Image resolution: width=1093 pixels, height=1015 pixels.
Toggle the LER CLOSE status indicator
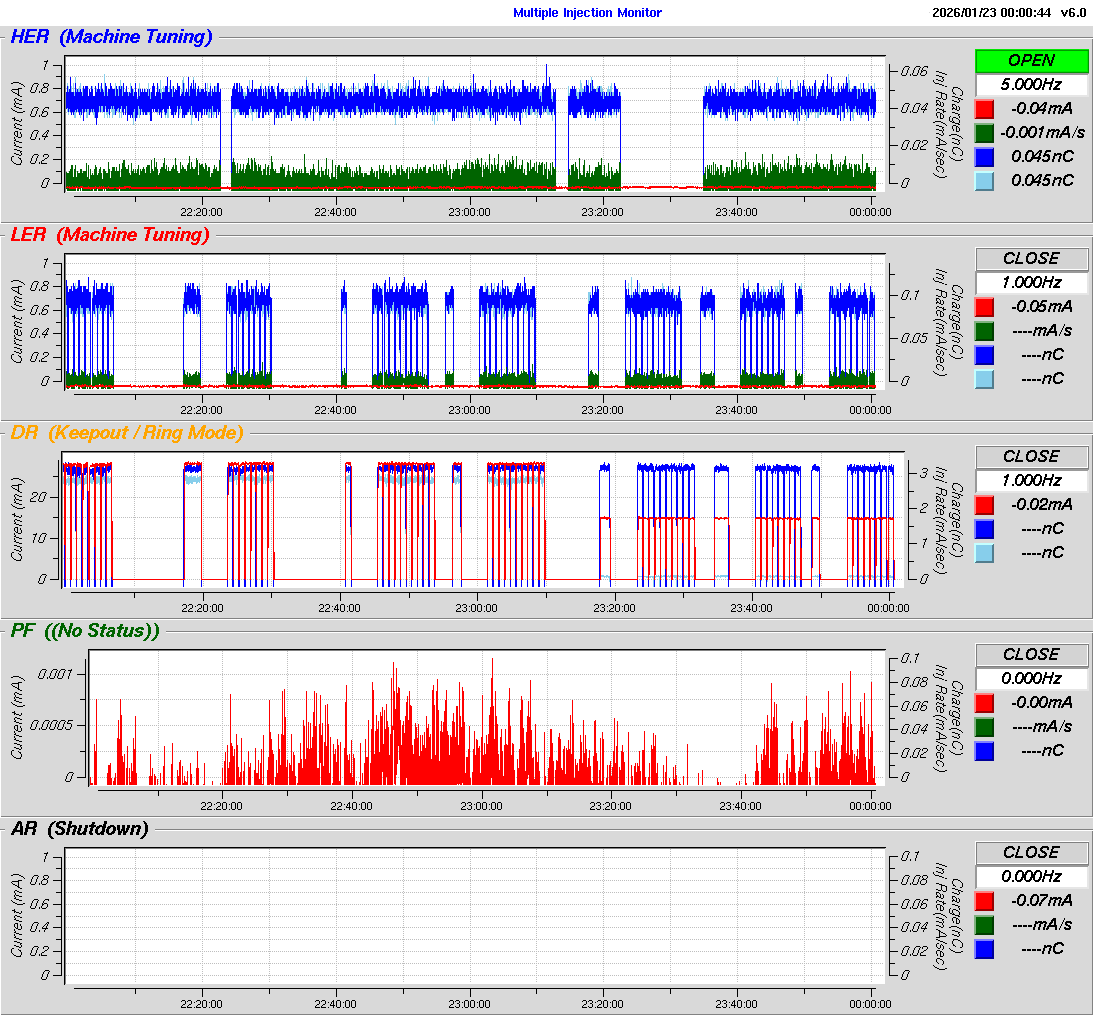coord(1031,259)
